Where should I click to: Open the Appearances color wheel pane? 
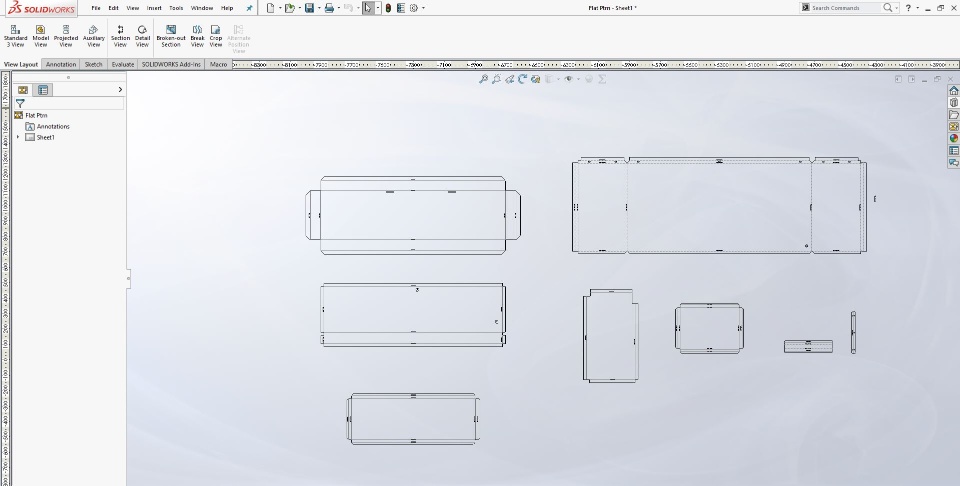pyautogui.click(x=953, y=138)
